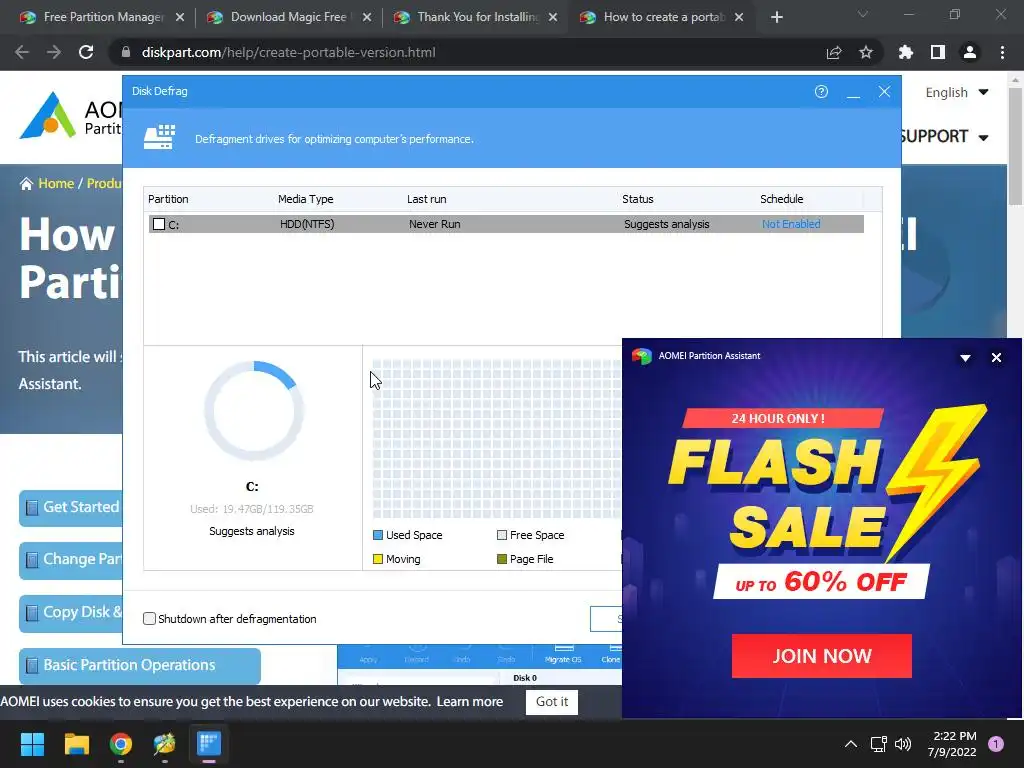Expand the English language dropdown

click(x=957, y=92)
